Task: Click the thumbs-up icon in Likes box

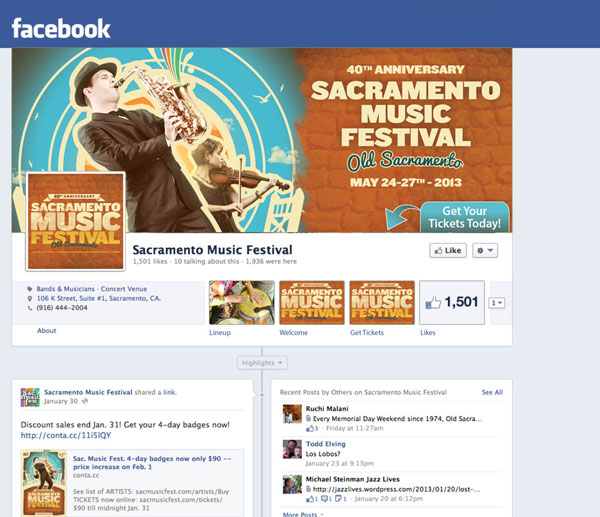Action: 433,303
